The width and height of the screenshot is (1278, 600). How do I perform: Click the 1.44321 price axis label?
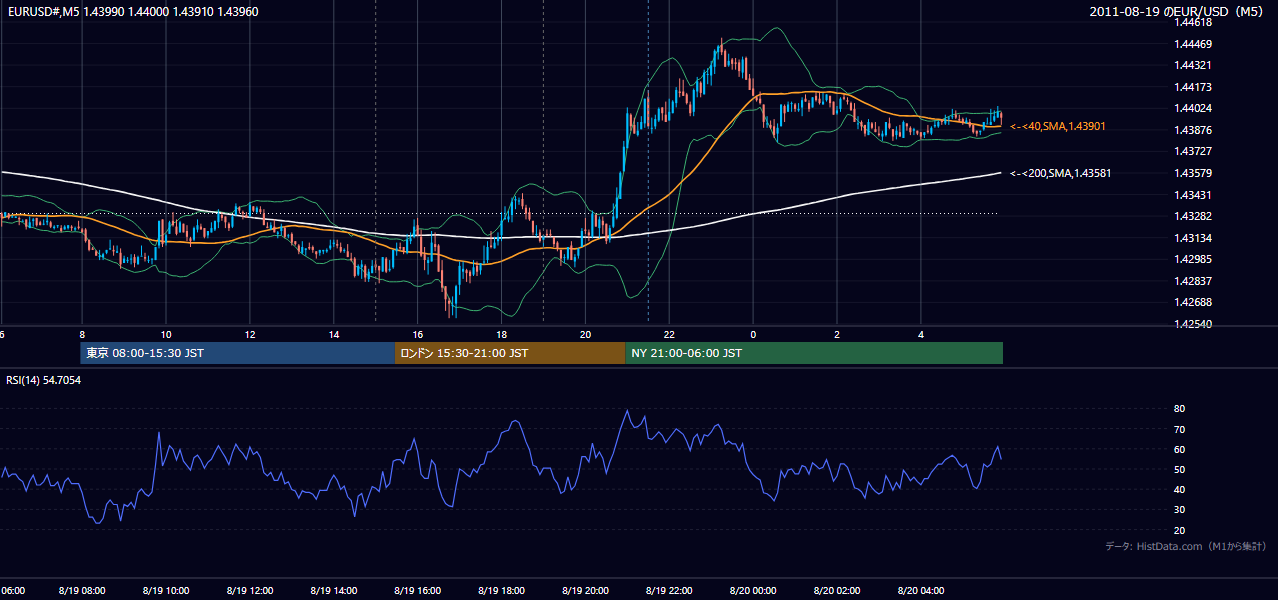1193,65
